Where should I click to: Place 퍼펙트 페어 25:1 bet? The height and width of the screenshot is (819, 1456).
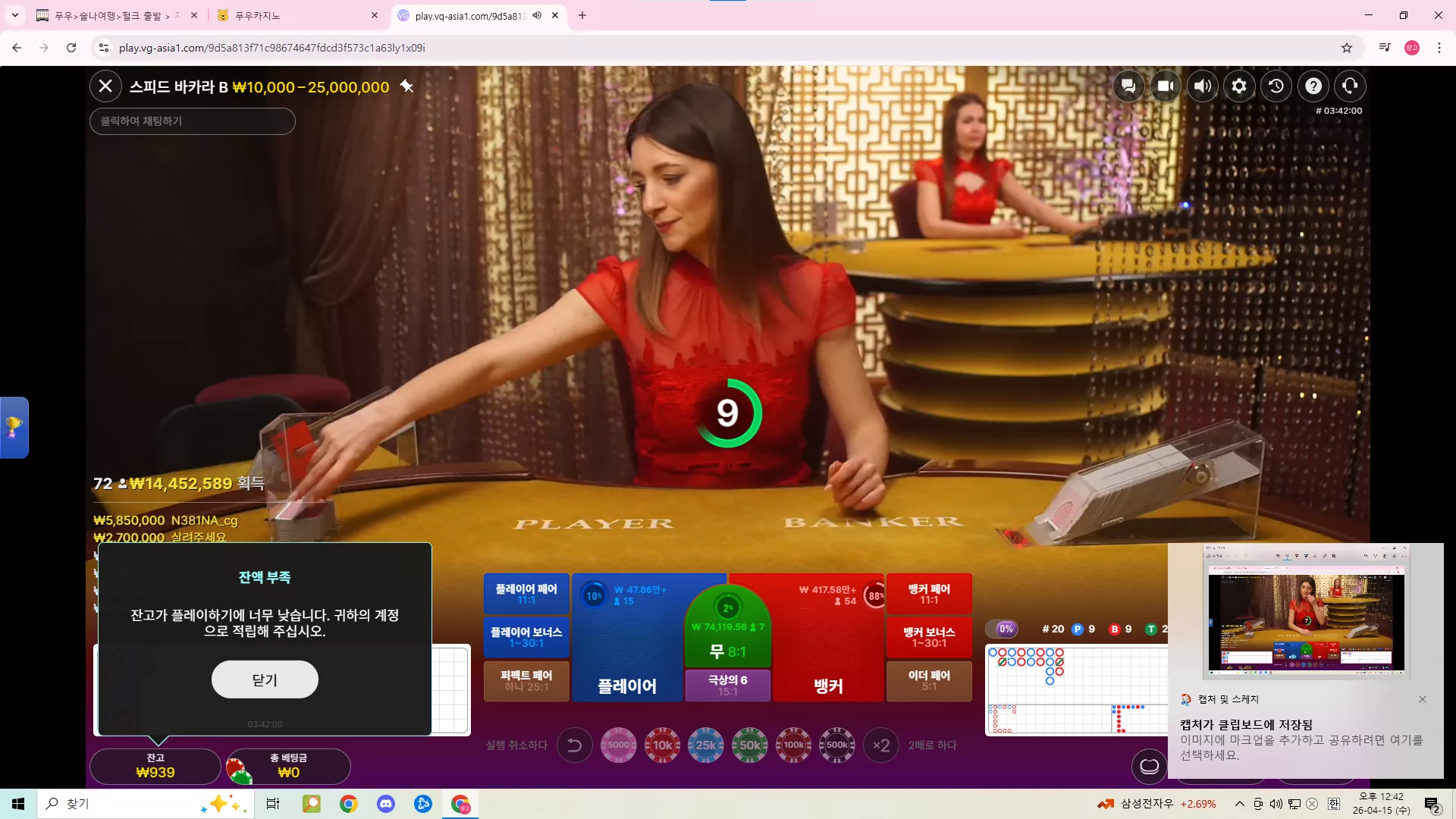click(526, 680)
